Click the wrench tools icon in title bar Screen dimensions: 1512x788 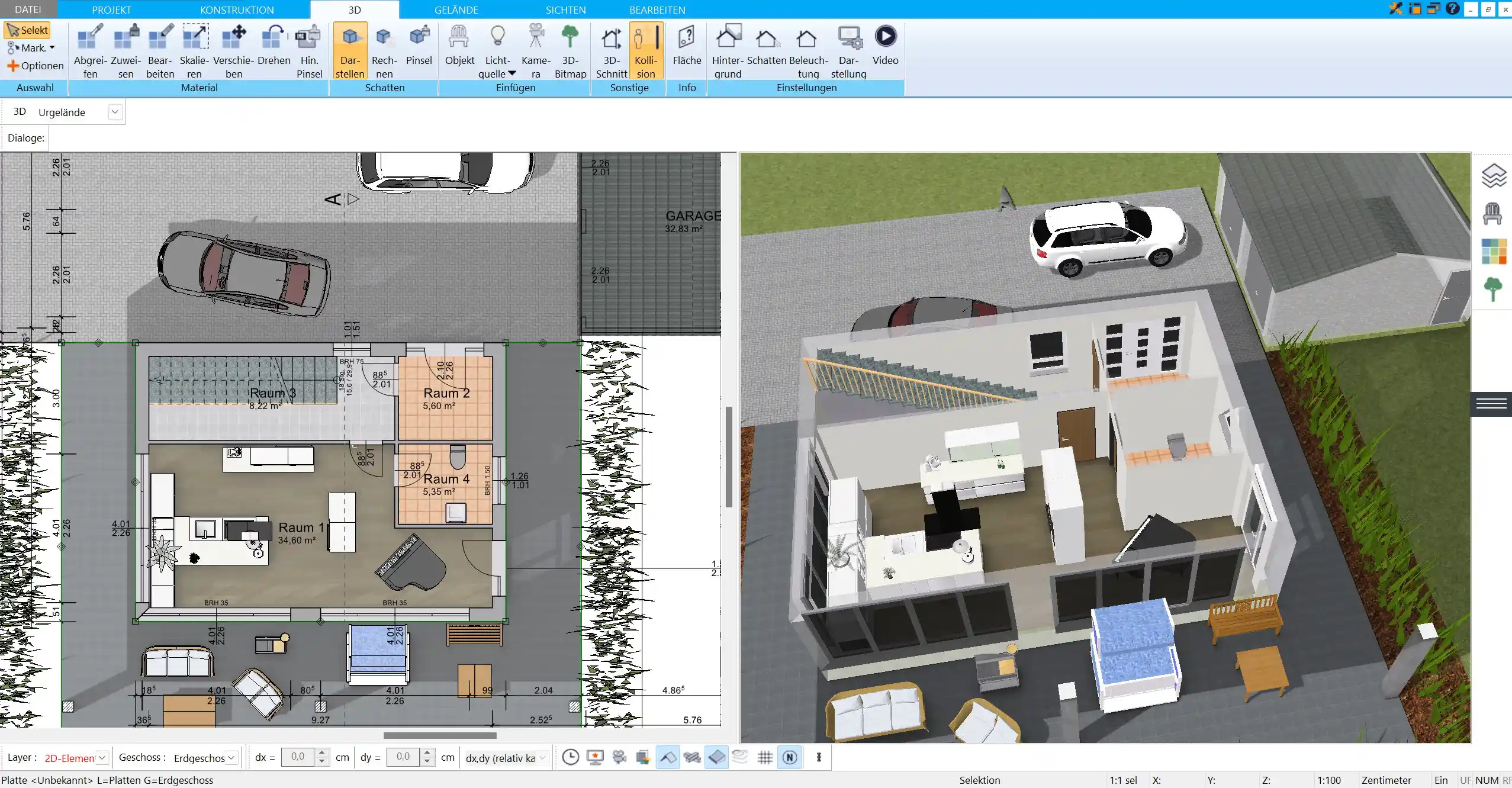coord(1396,9)
